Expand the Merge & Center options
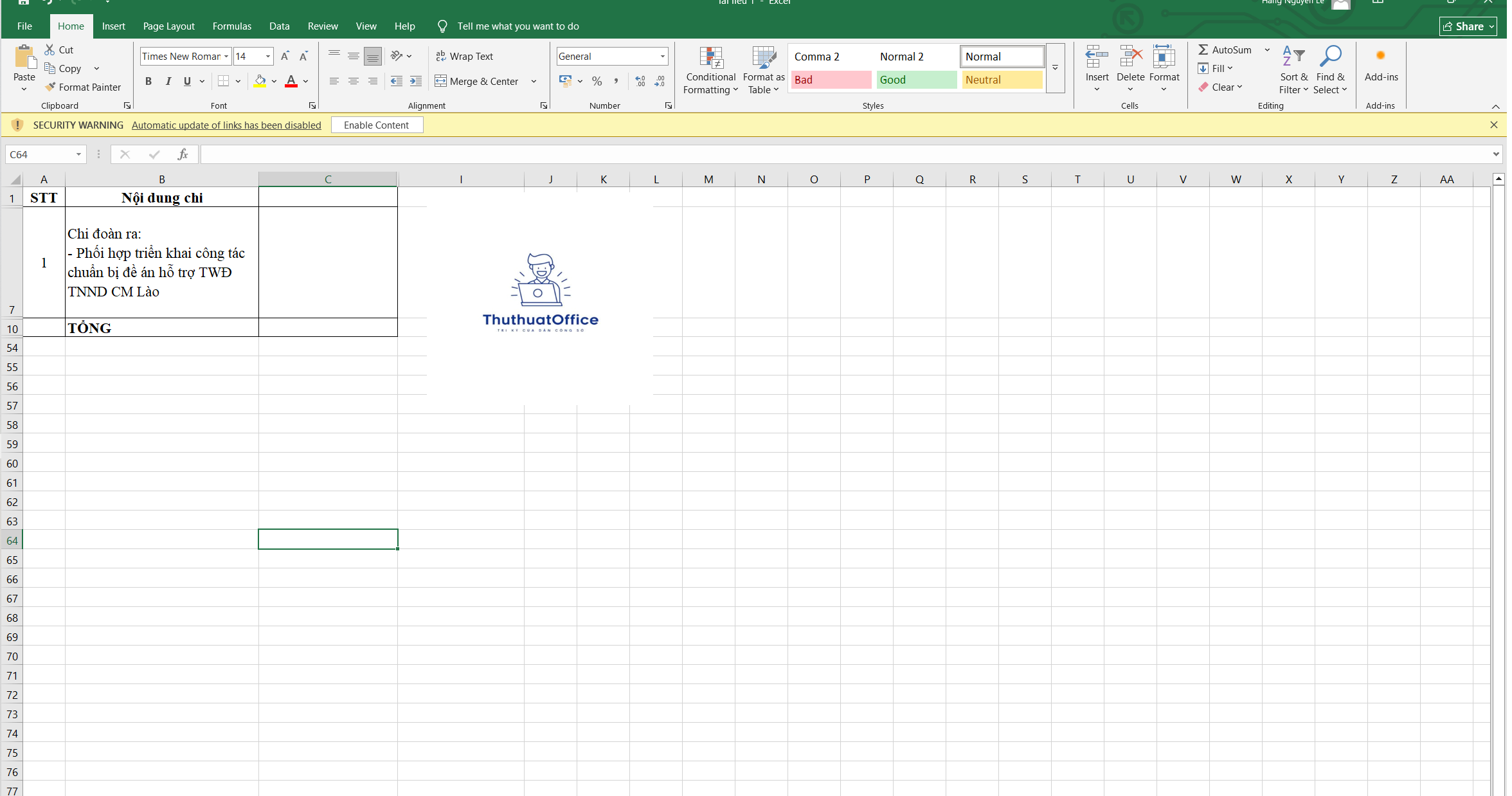The width and height of the screenshot is (1512, 796). [534, 81]
